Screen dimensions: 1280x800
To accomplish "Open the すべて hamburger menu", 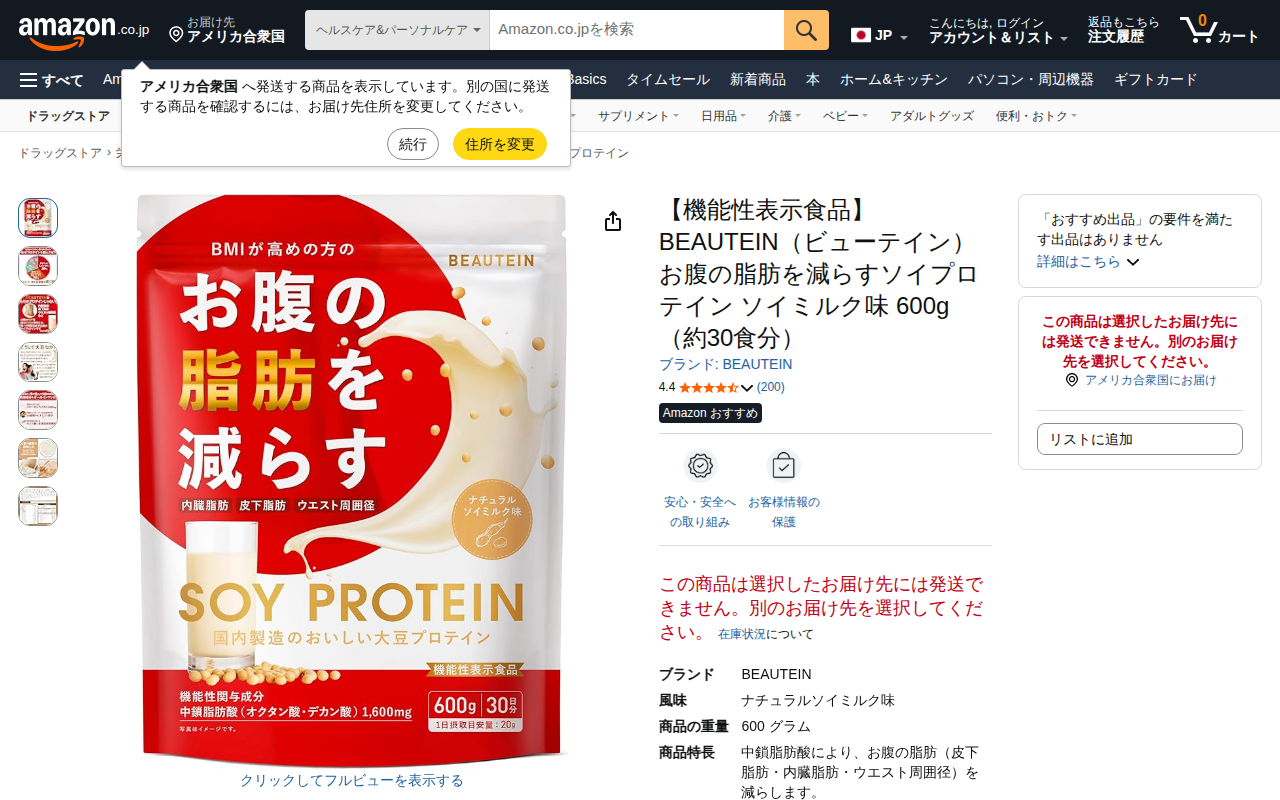I will coord(51,80).
